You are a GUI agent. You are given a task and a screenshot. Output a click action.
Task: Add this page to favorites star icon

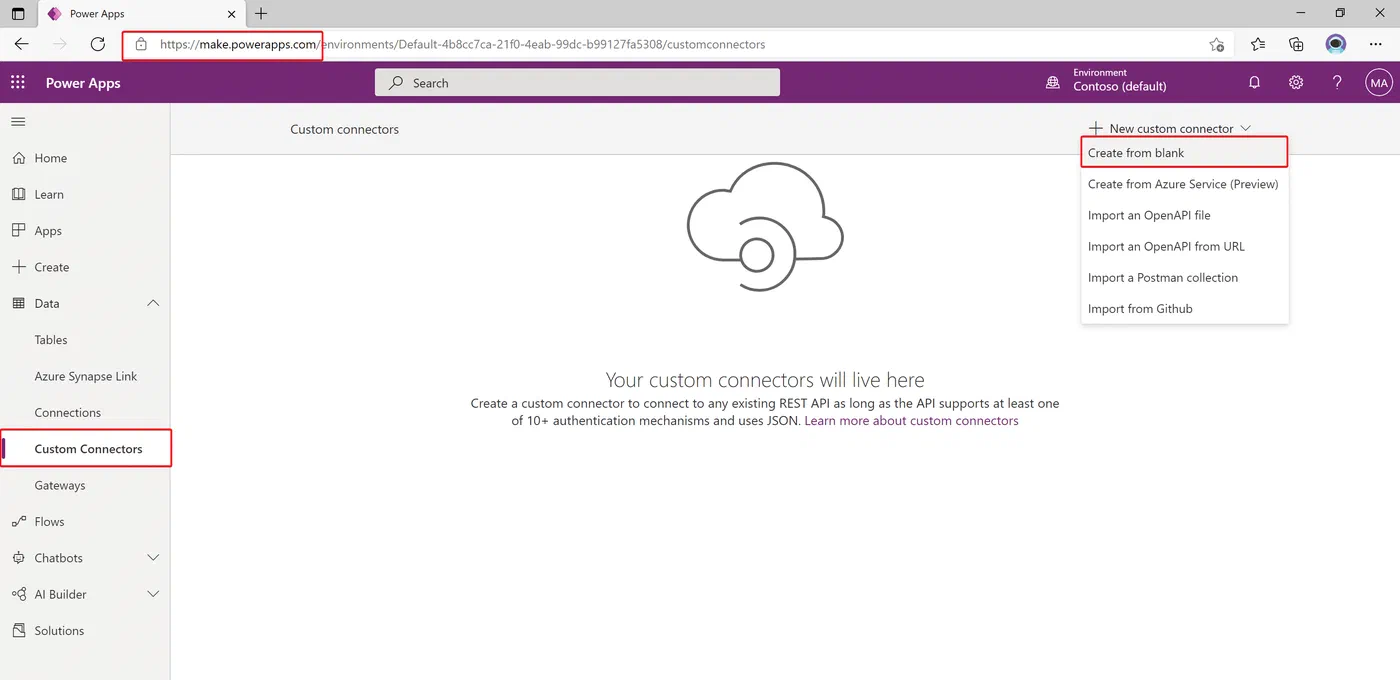[x=1216, y=44]
